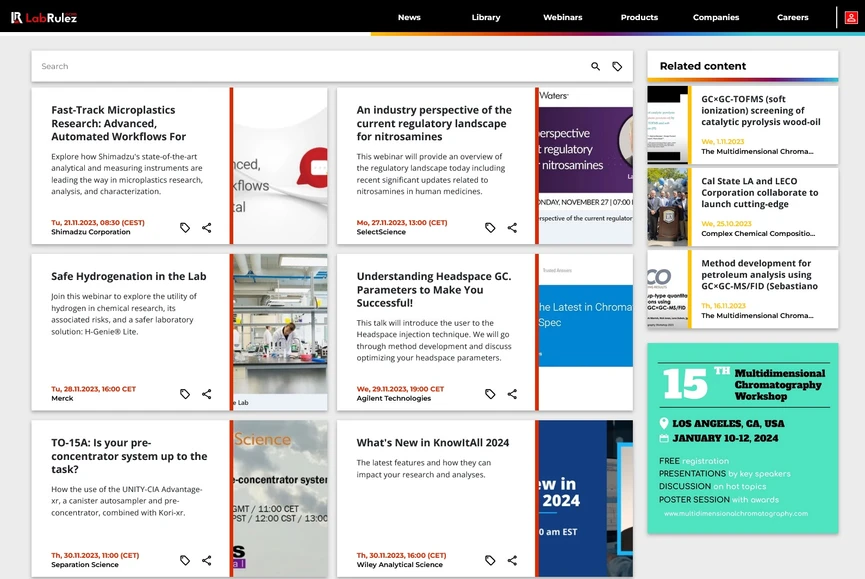Image resolution: width=865 pixels, height=579 pixels.
Task: Open Method development for petroleum analysis item
Action: 759,275
